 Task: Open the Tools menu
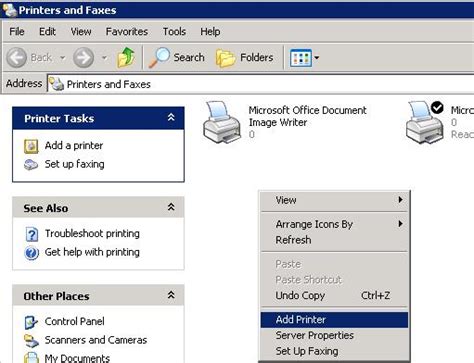click(174, 32)
